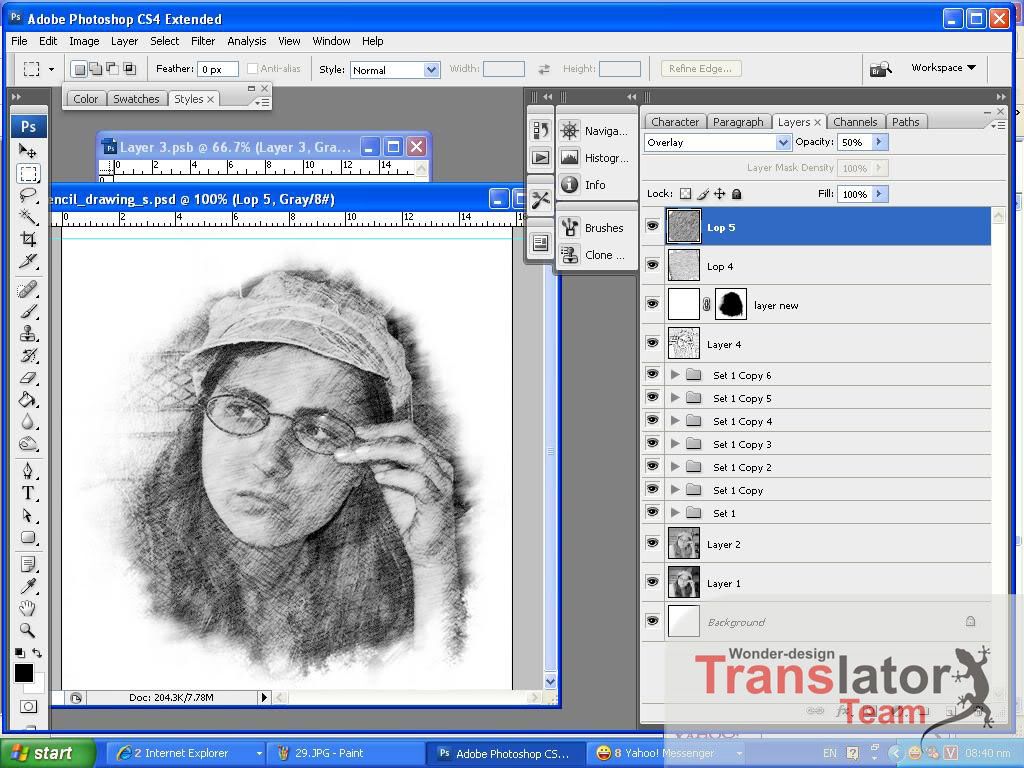Viewport: 1024px width, 768px height.
Task: Switch to the Swatches tab
Action: (x=136, y=99)
